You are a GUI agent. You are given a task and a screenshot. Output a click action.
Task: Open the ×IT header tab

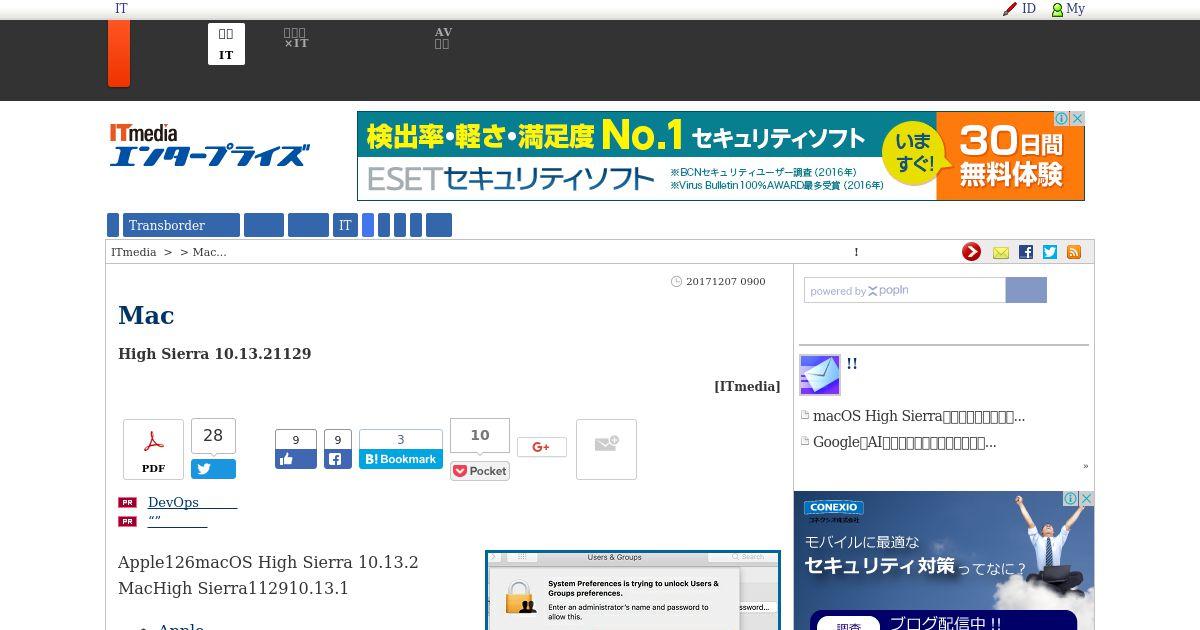(x=296, y=38)
